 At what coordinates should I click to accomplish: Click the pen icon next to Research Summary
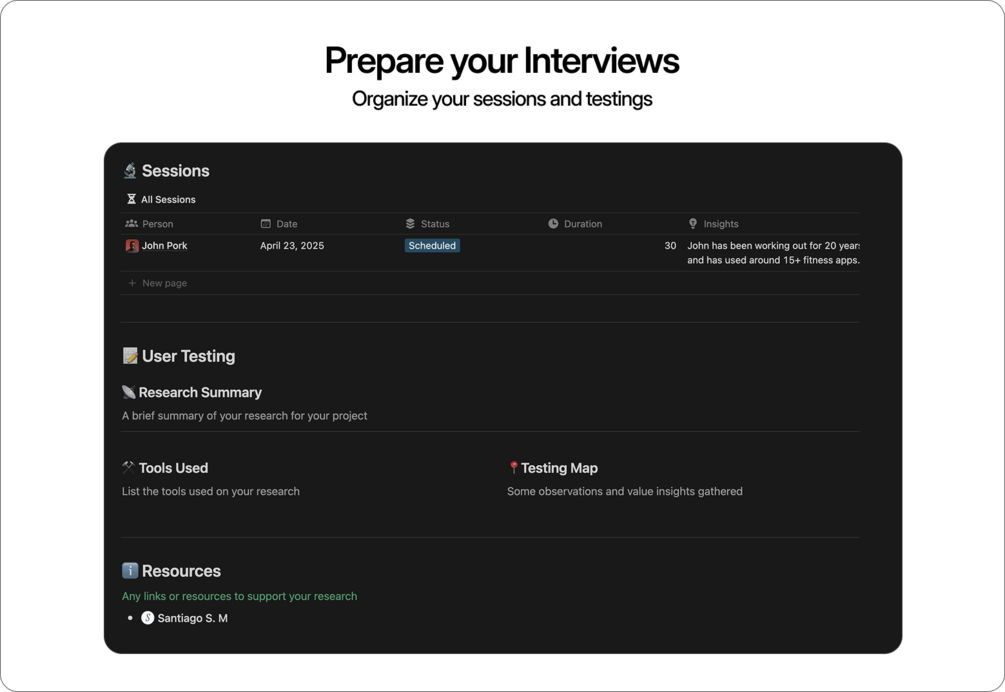point(128,392)
